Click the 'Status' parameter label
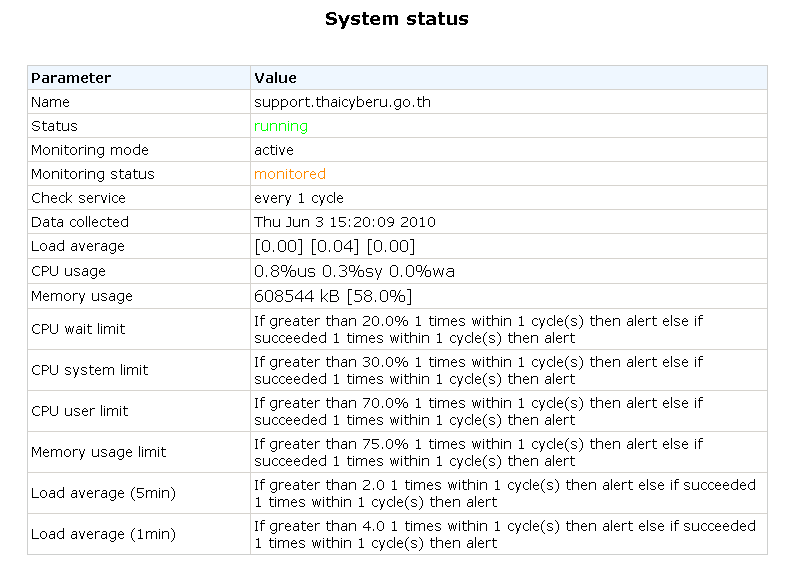This screenshot has height=568, width=794. pyautogui.click(x=54, y=126)
